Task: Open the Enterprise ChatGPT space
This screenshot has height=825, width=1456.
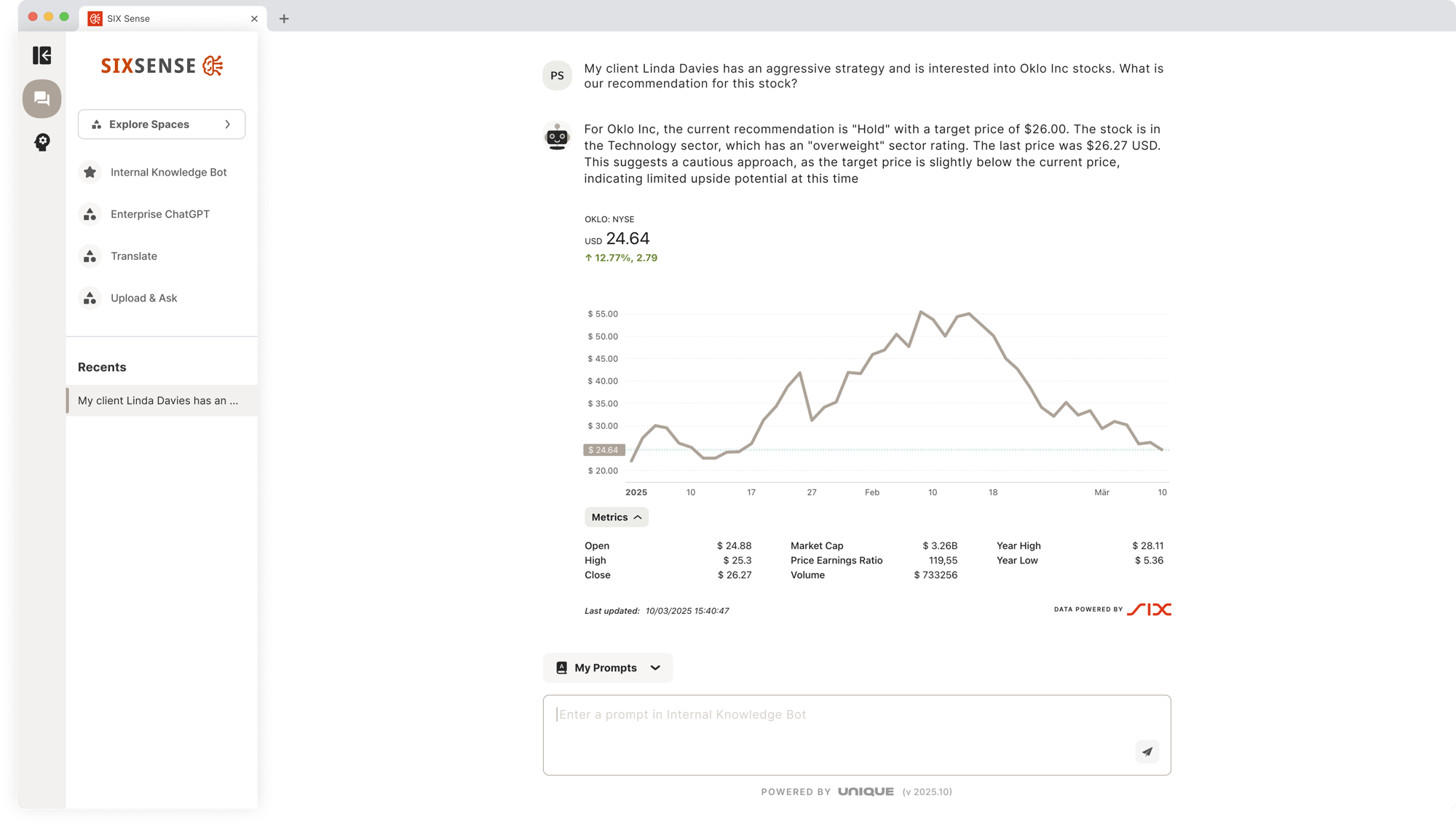Action: [159, 214]
